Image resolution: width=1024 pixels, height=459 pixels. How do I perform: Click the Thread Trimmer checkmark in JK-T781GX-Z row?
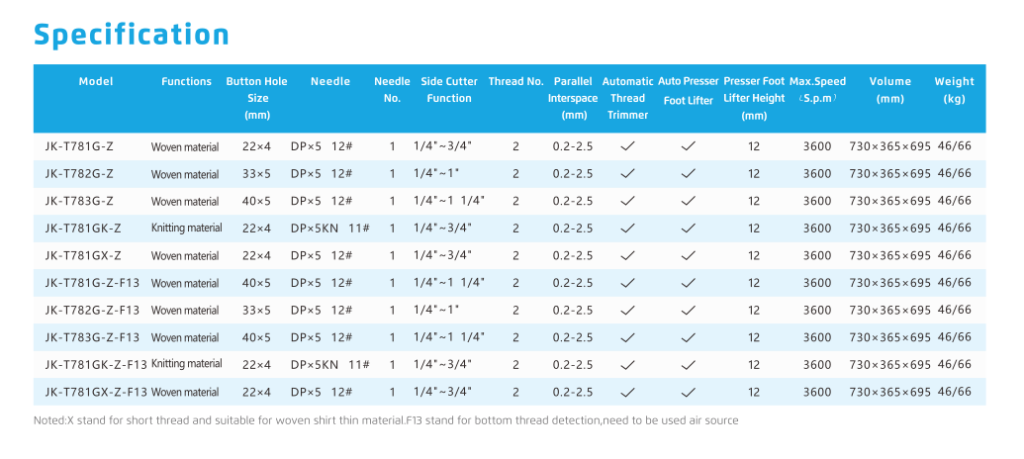click(x=628, y=255)
